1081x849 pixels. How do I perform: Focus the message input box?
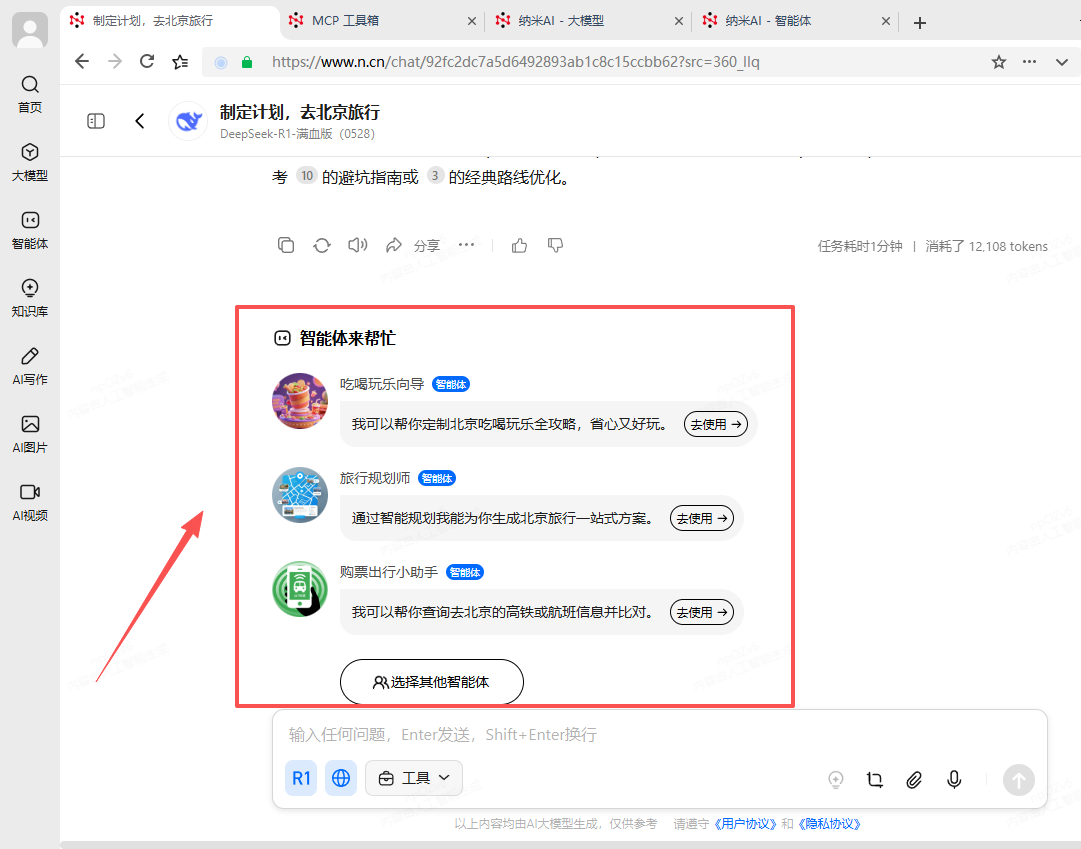(659, 735)
